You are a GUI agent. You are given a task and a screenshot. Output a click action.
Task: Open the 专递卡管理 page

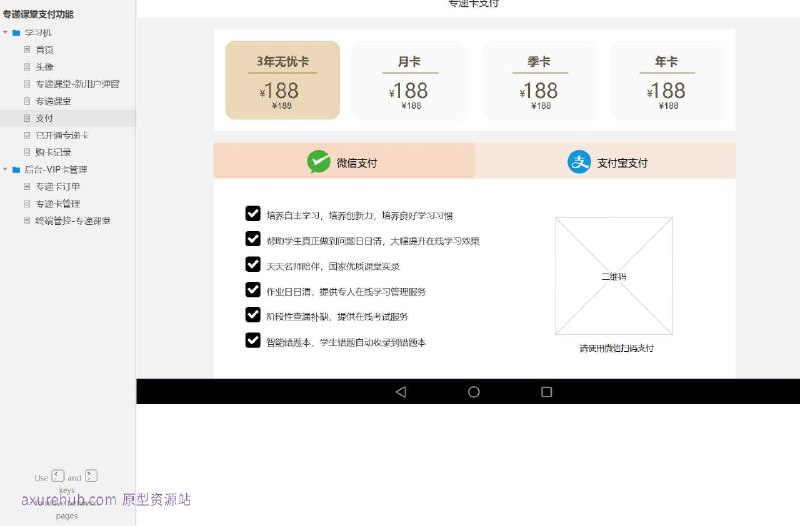pos(58,204)
